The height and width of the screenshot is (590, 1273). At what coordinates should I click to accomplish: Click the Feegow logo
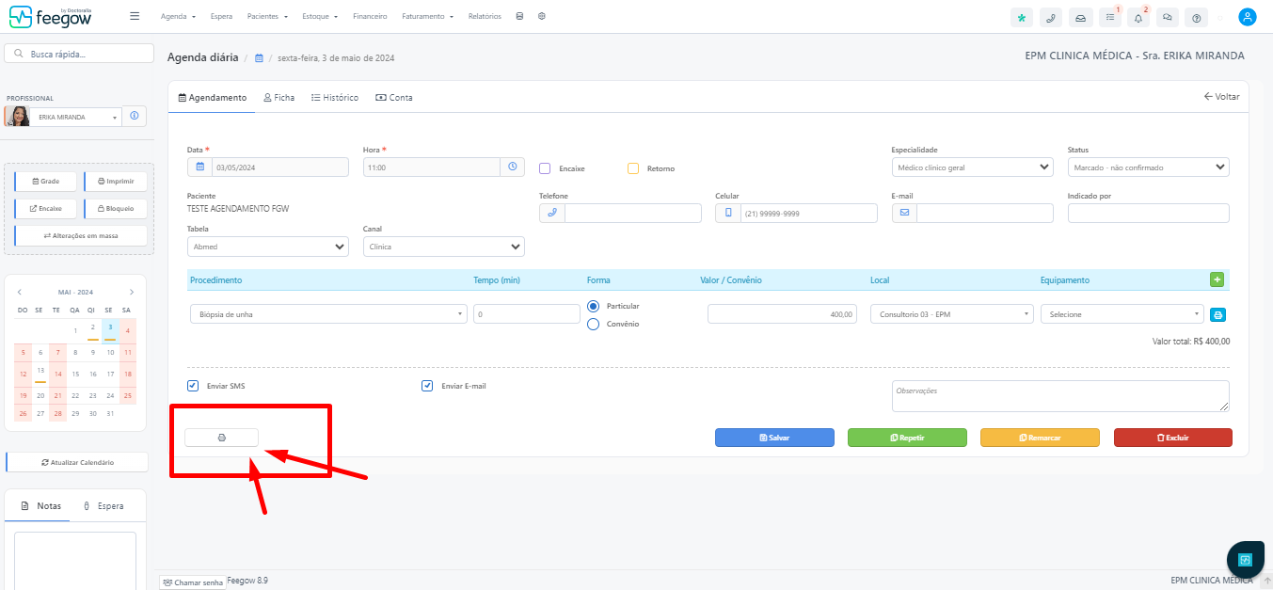click(51, 16)
